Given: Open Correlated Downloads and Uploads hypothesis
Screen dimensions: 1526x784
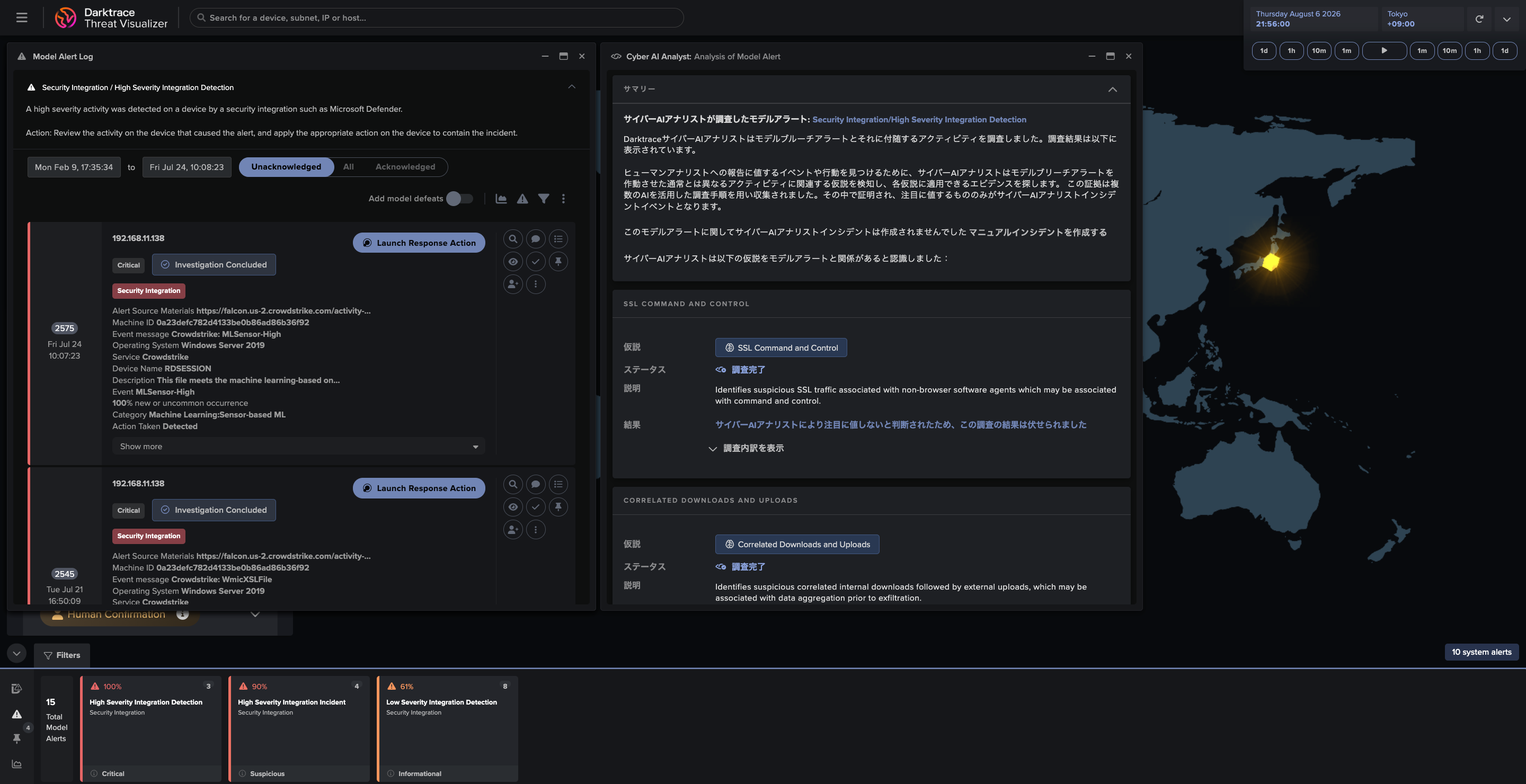Looking at the screenshot, I should click(797, 544).
